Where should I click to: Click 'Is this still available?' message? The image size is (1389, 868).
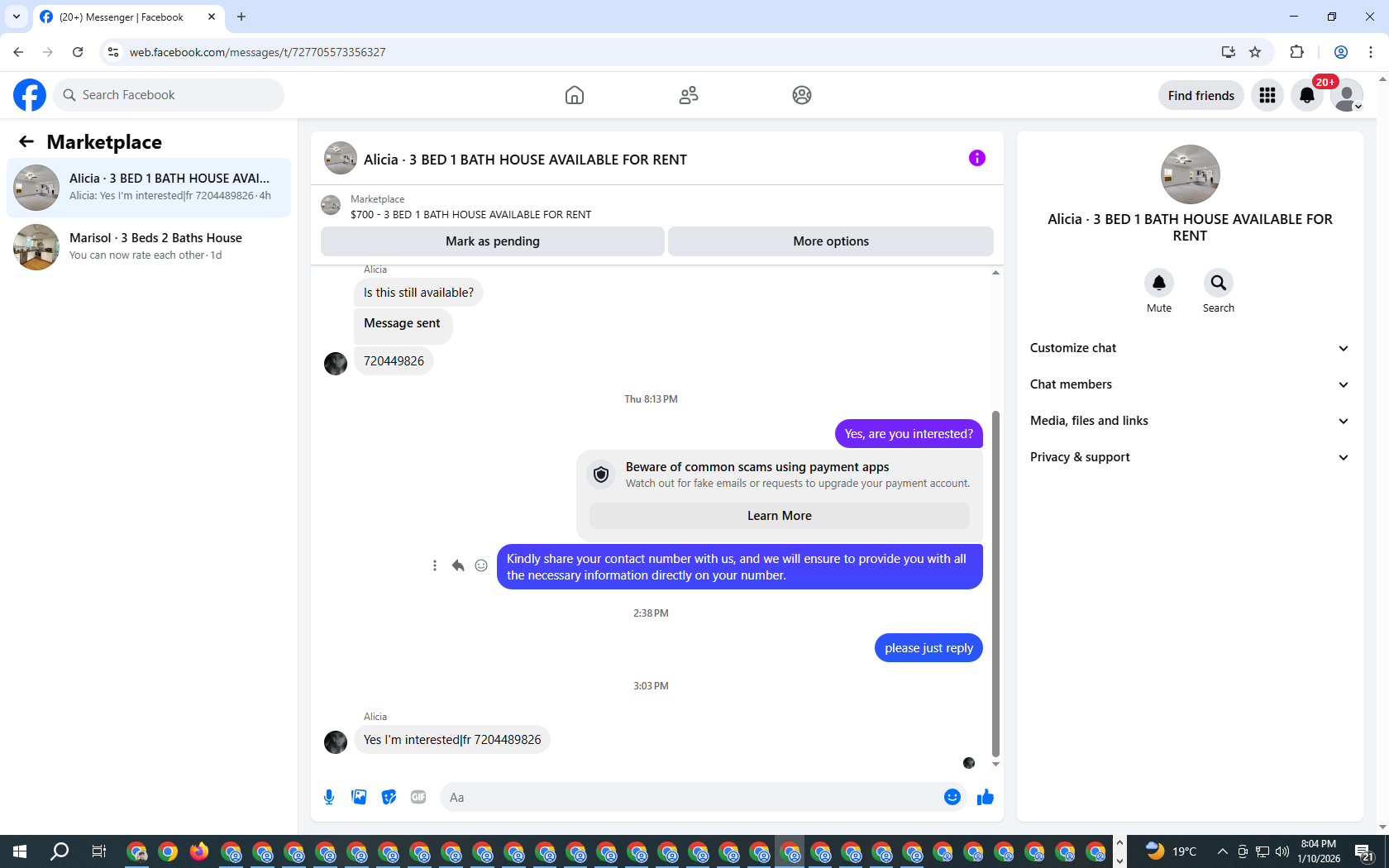tap(418, 293)
